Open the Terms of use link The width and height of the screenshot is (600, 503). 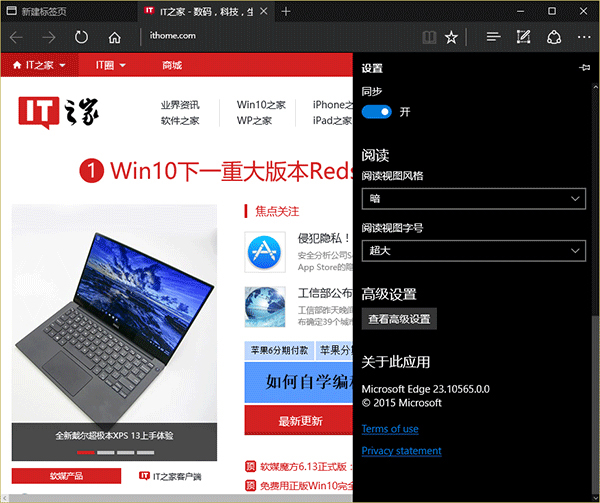click(x=390, y=429)
